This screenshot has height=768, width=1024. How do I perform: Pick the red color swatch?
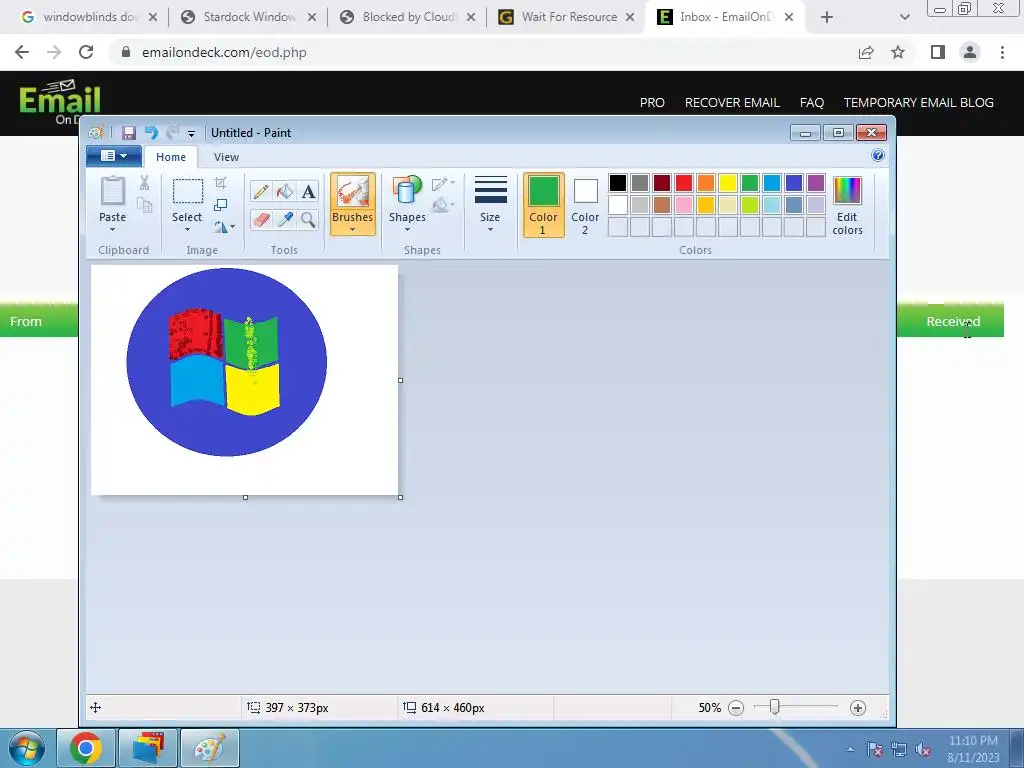tap(684, 183)
